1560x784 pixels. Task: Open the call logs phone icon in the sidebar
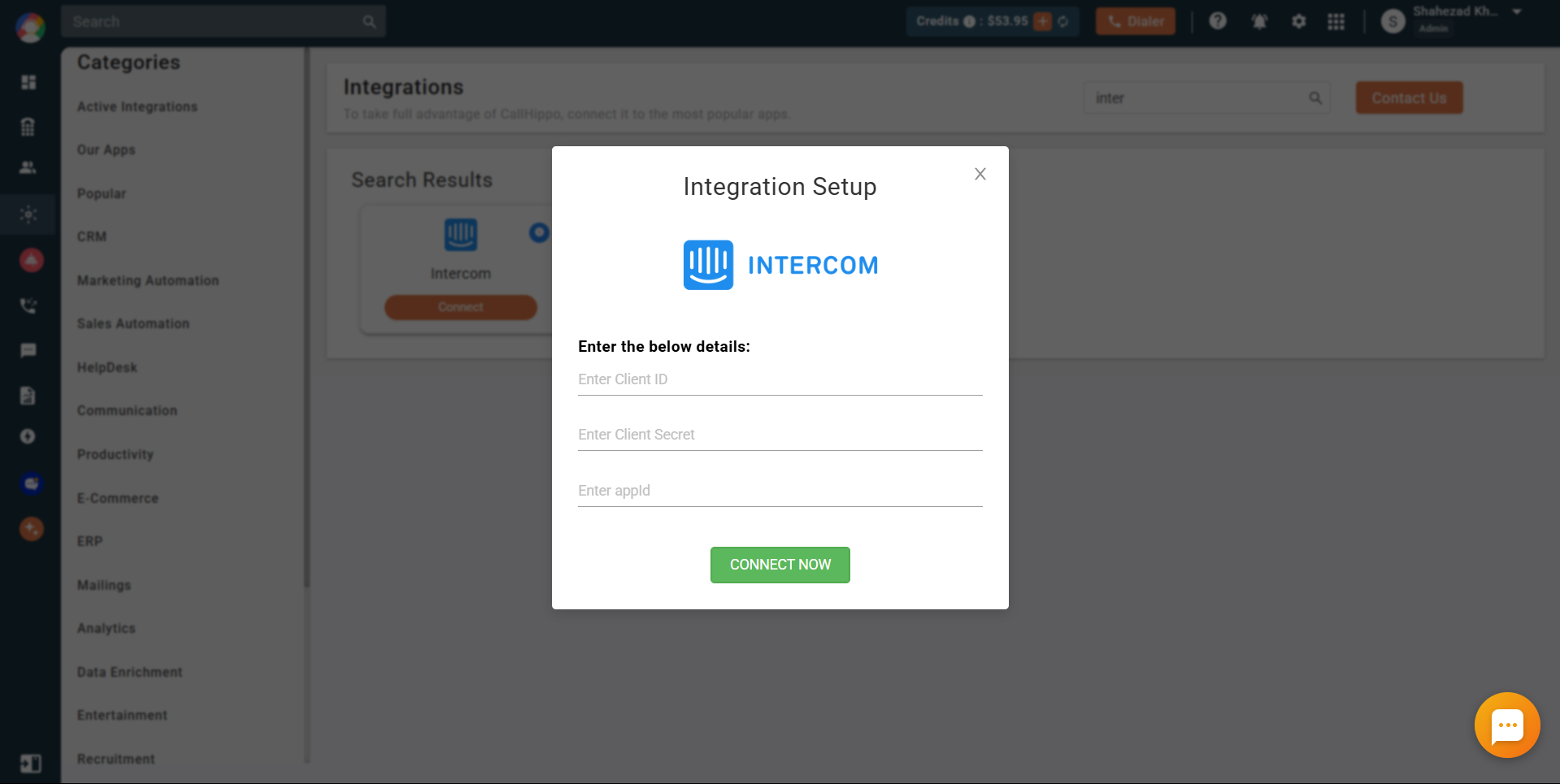tap(28, 305)
